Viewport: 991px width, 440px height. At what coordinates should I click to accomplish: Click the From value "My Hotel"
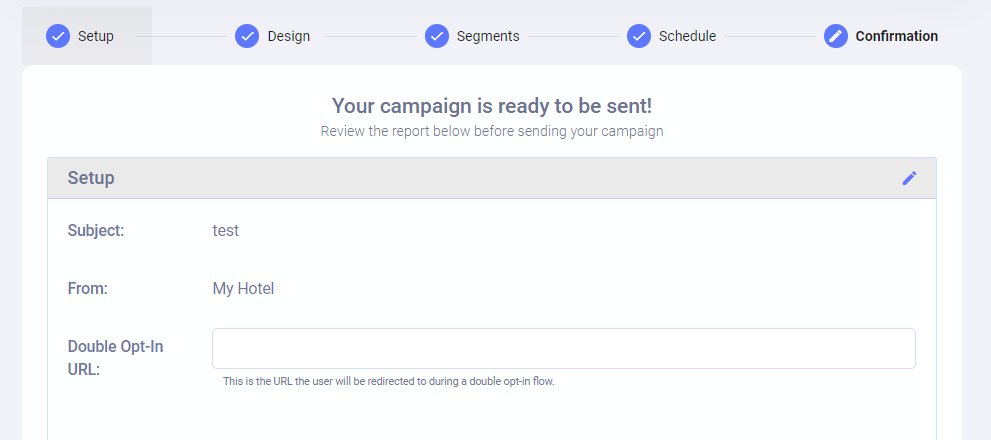(243, 289)
